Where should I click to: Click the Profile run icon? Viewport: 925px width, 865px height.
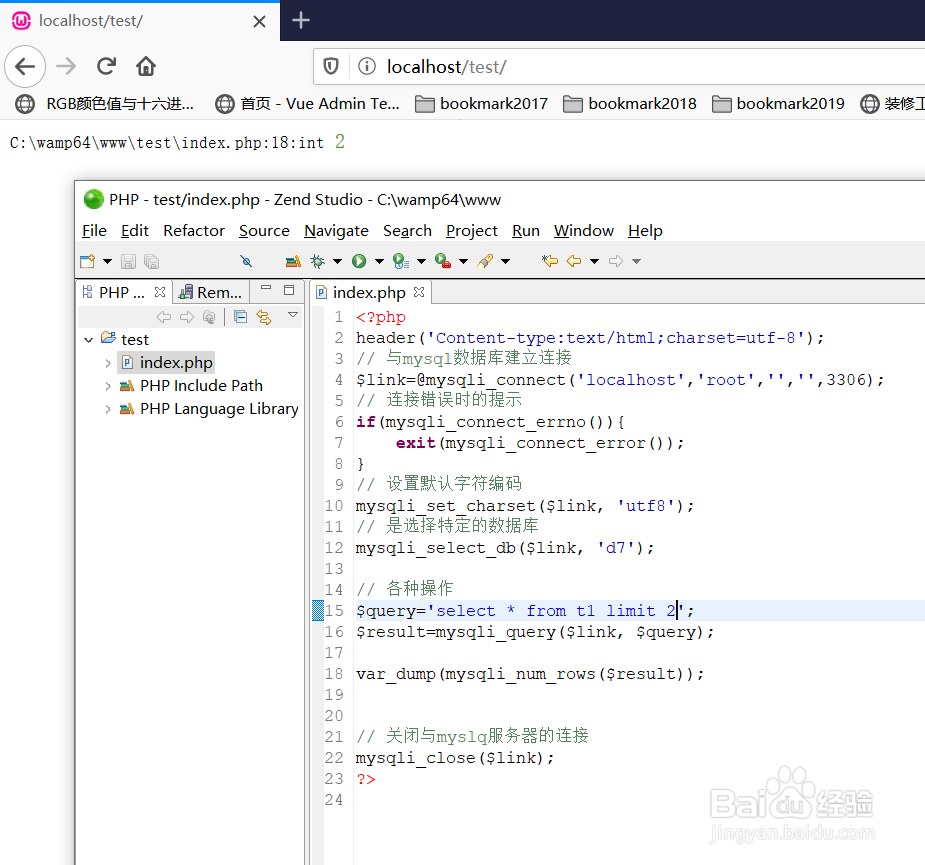[x=401, y=261]
